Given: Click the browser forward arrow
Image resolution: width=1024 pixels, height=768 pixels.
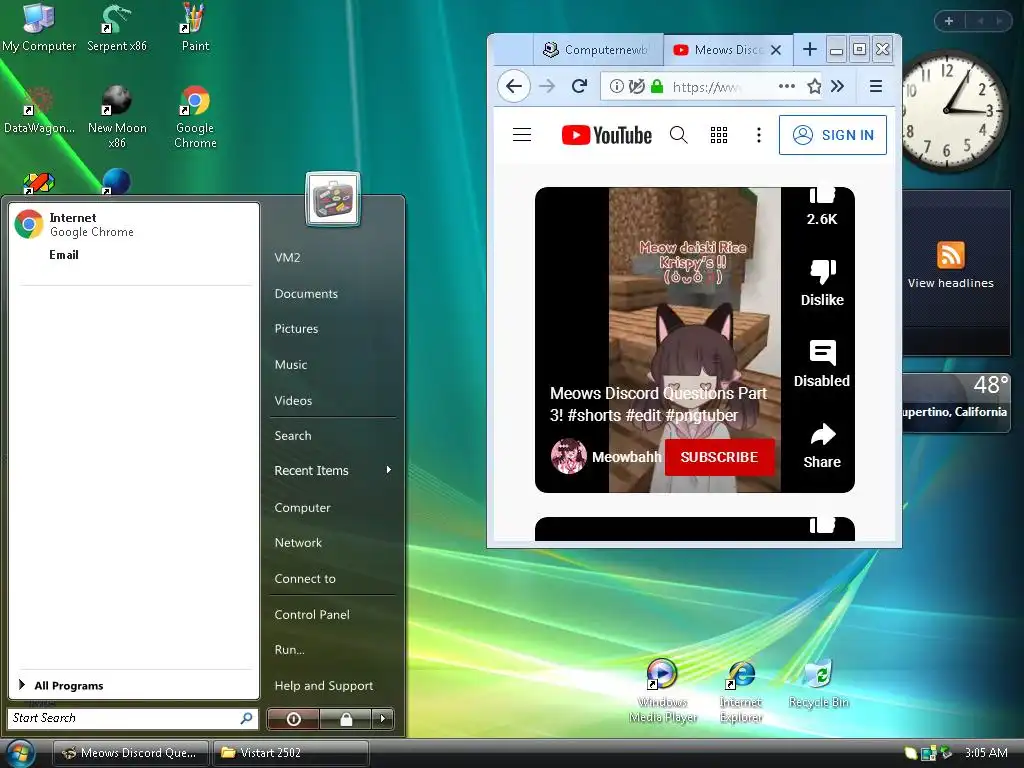Looking at the screenshot, I should tap(547, 86).
